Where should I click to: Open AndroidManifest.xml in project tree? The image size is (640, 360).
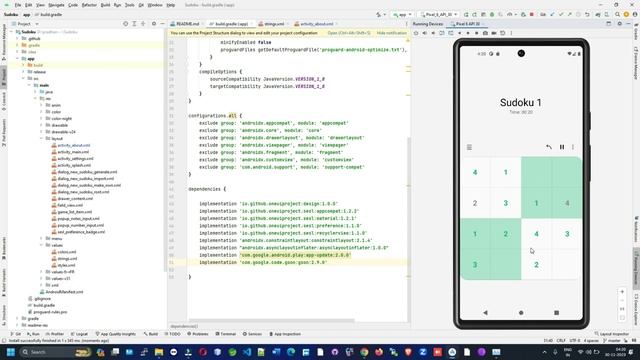(64, 292)
